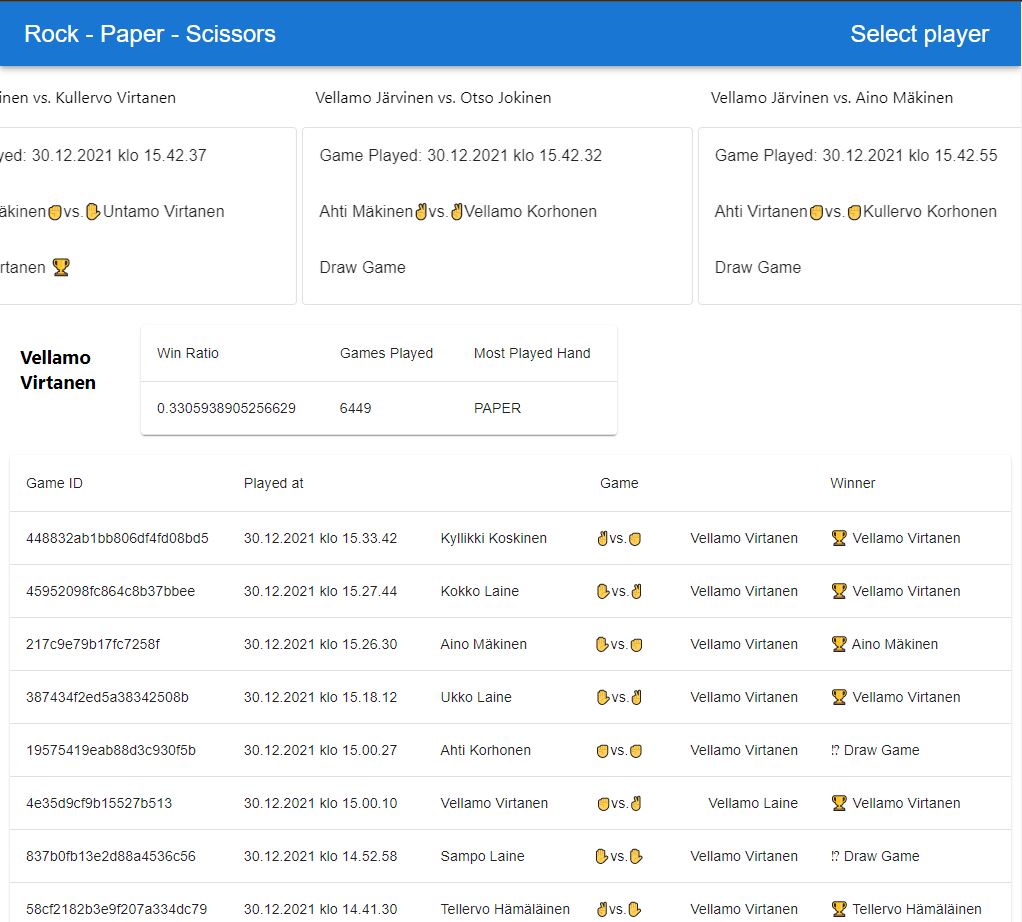1022x922 pixels.
Task: Click the Most Played Hand header
Action: pos(532,353)
